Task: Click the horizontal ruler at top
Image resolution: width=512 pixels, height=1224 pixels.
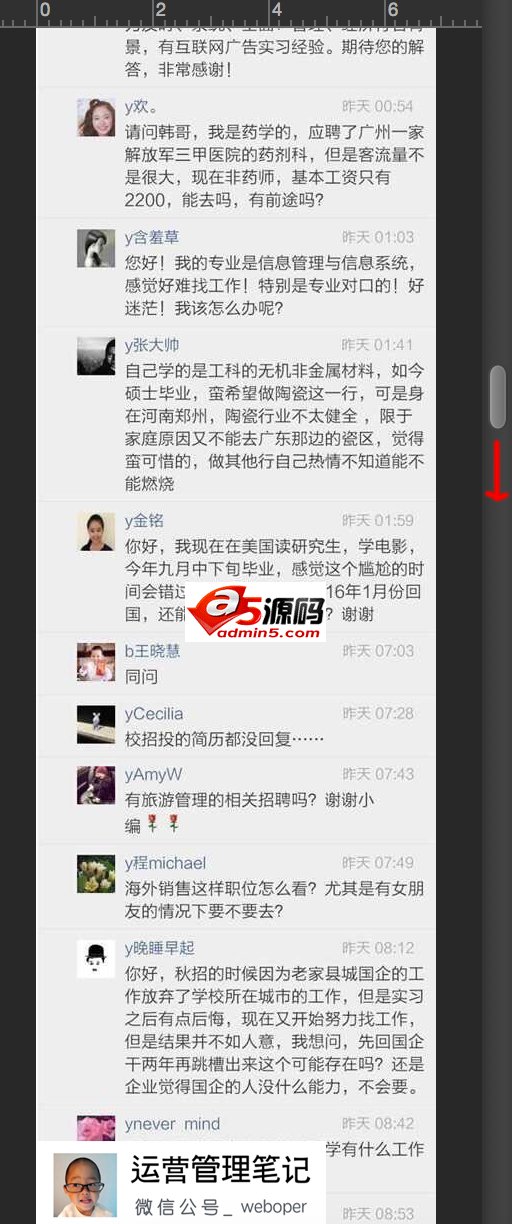Action: 256,12
